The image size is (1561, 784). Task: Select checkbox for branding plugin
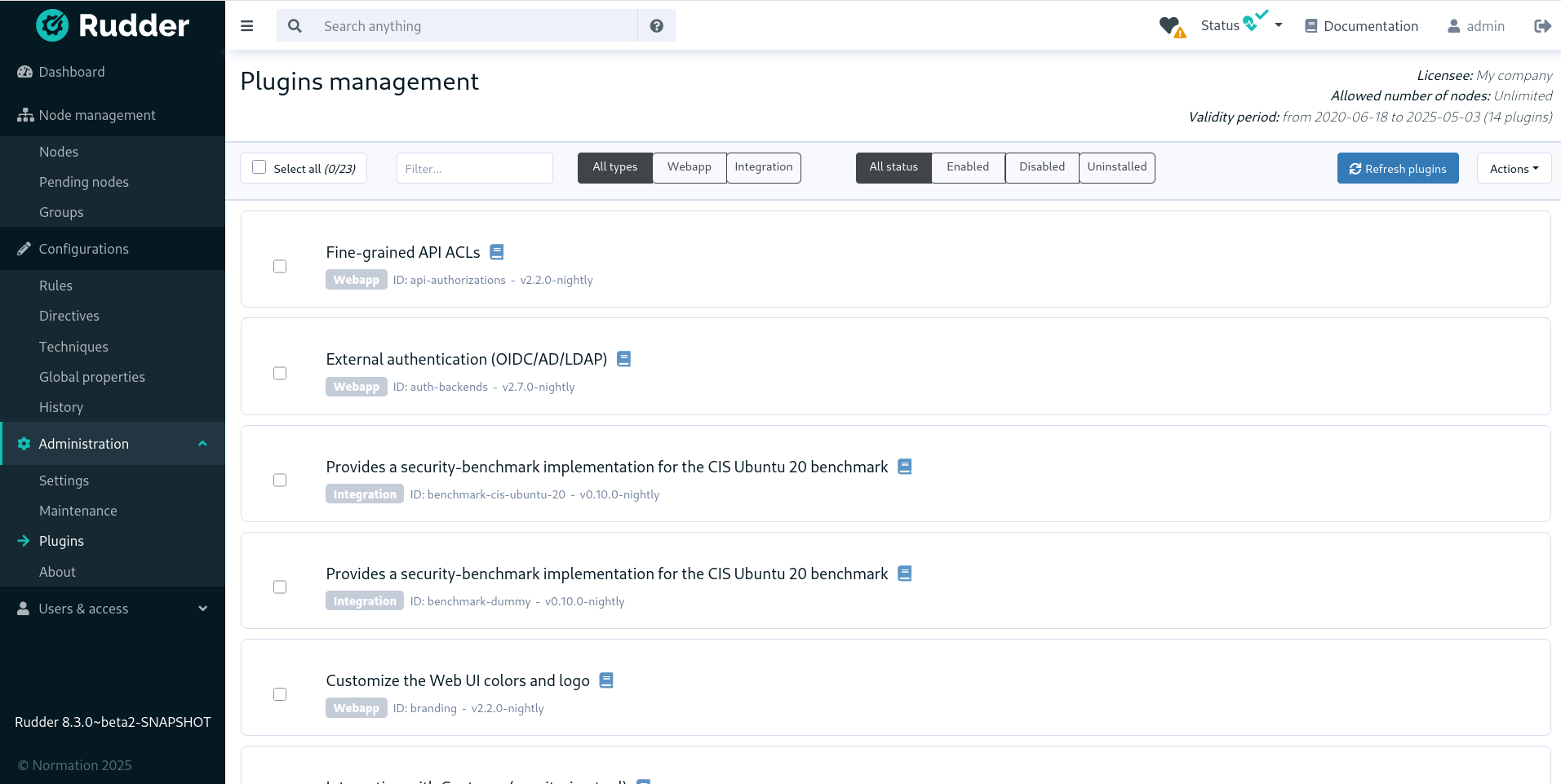pos(280,694)
